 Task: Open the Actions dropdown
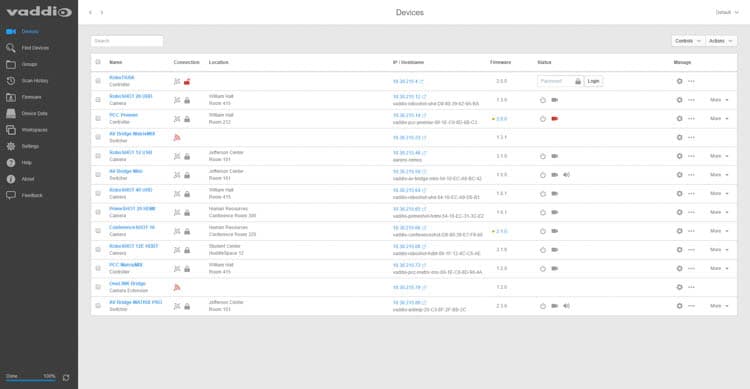point(721,41)
